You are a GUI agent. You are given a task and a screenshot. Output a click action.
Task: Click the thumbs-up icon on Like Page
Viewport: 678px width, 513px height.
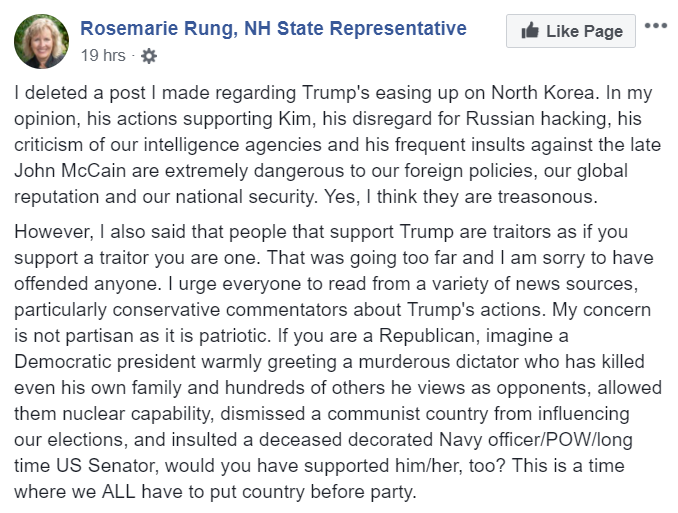pos(528,32)
